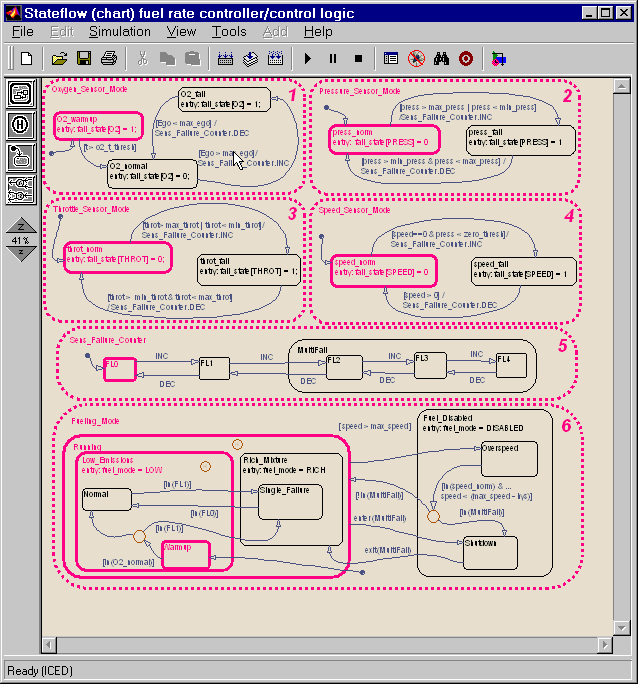Click the Paste clipboard icon

click(x=192, y=58)
